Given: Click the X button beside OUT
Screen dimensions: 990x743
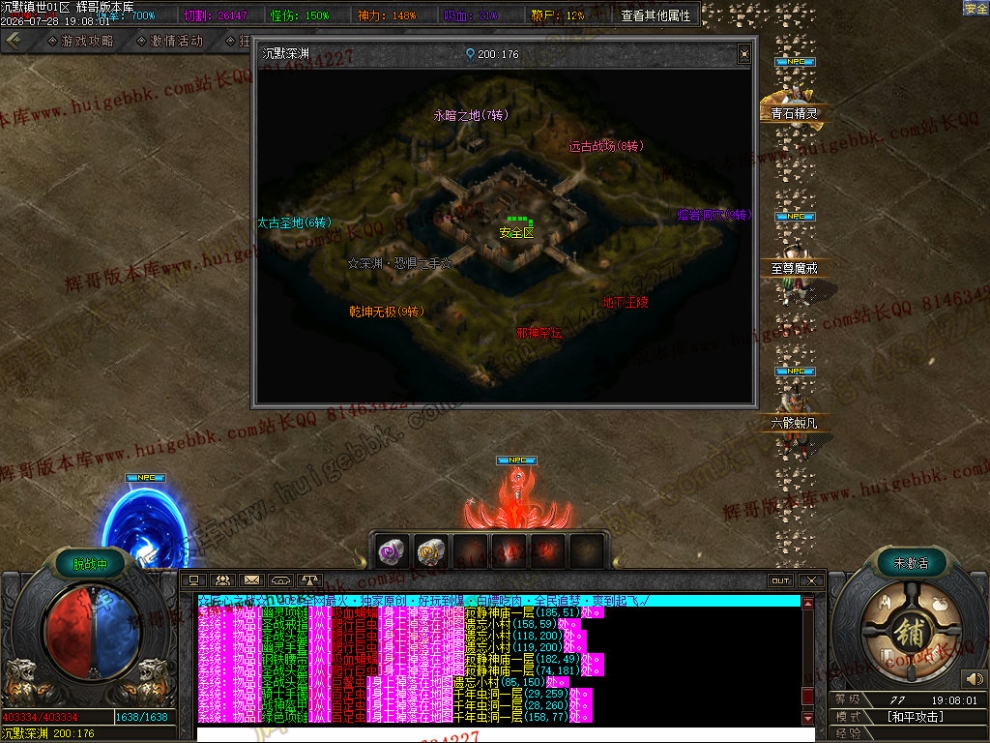Looking at the screenshot, I should point(811,581).
